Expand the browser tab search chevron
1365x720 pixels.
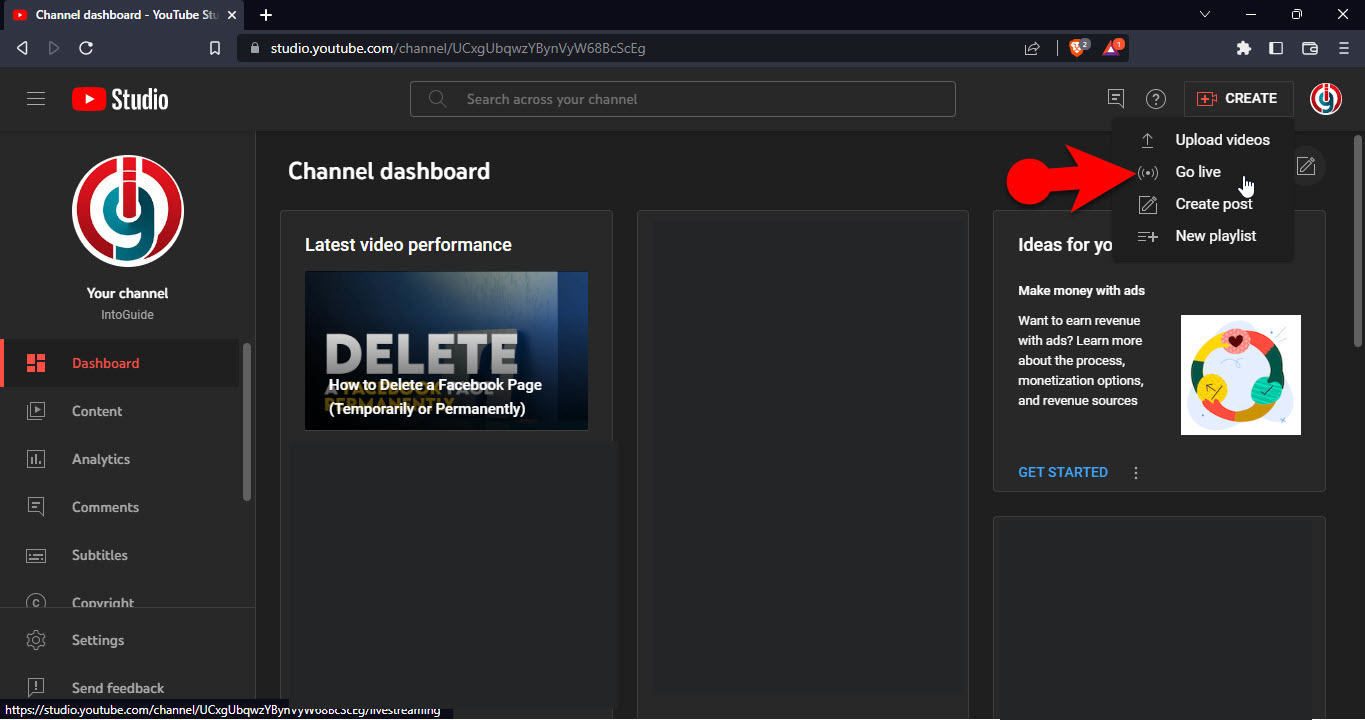point(1205,15)
